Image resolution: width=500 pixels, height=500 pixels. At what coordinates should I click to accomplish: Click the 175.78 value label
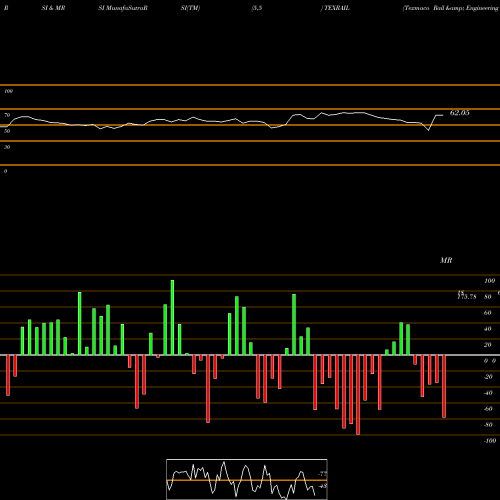467,296
